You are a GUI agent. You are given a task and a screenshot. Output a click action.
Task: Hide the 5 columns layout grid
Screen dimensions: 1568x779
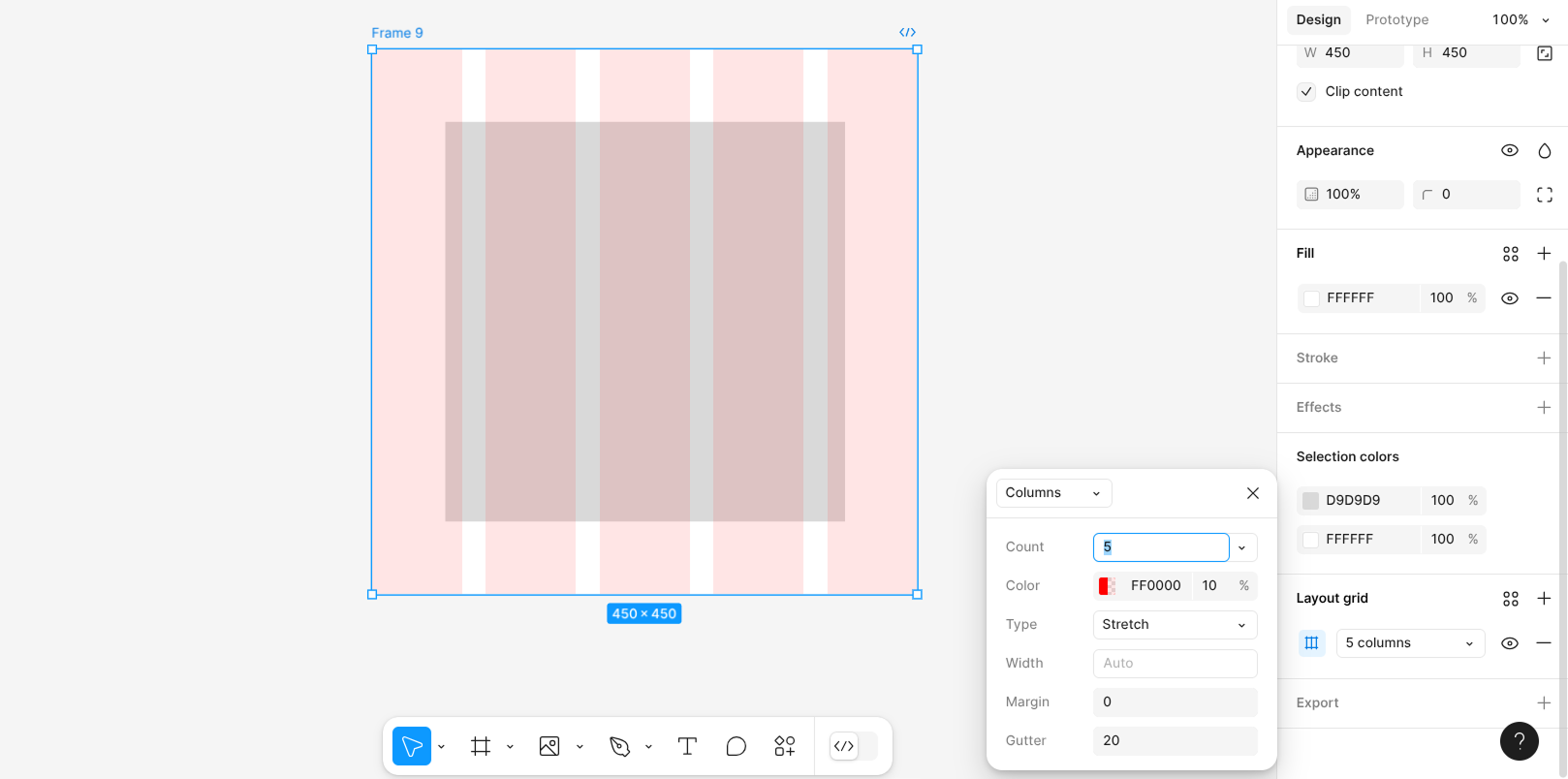[x=1509, y=643]
